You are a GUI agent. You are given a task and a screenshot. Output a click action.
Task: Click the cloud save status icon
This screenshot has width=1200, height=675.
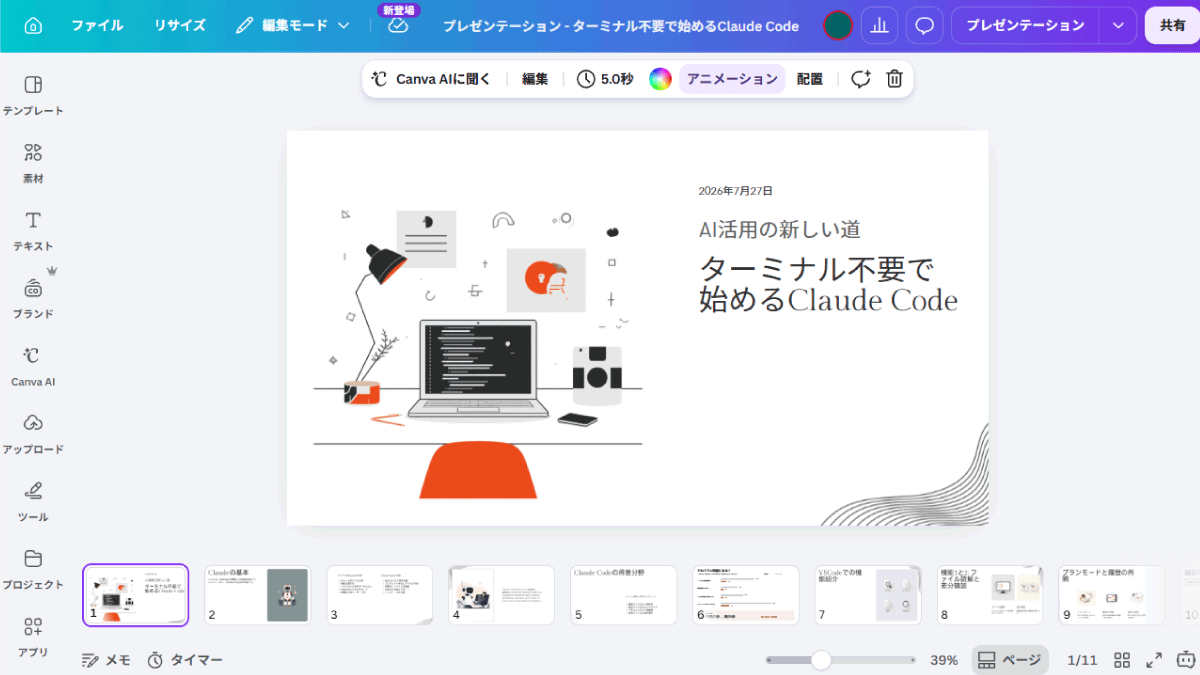[398, 26]
